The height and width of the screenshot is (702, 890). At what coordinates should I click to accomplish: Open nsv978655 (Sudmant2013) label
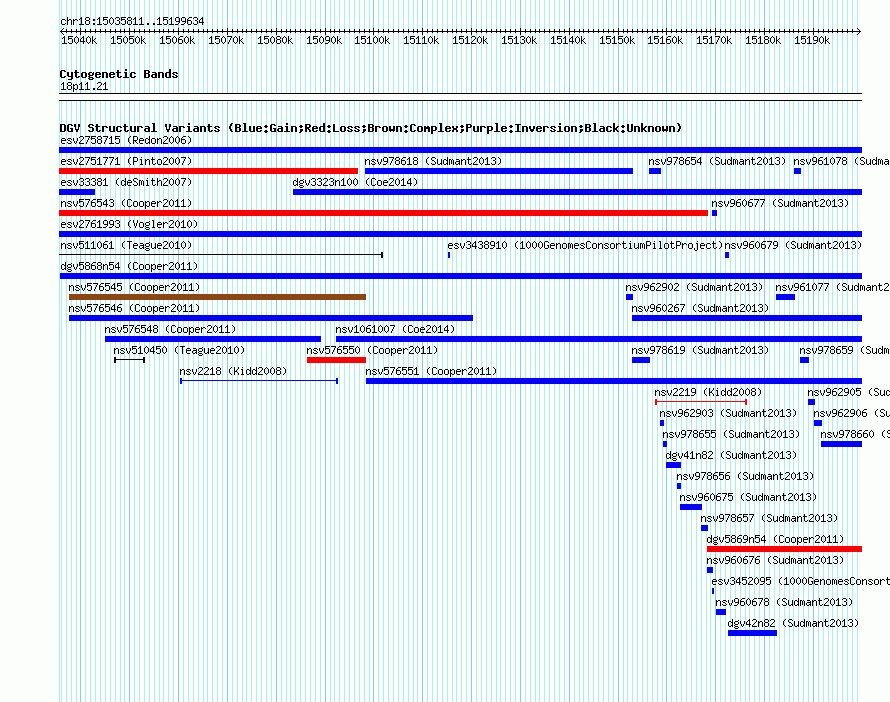731,434
